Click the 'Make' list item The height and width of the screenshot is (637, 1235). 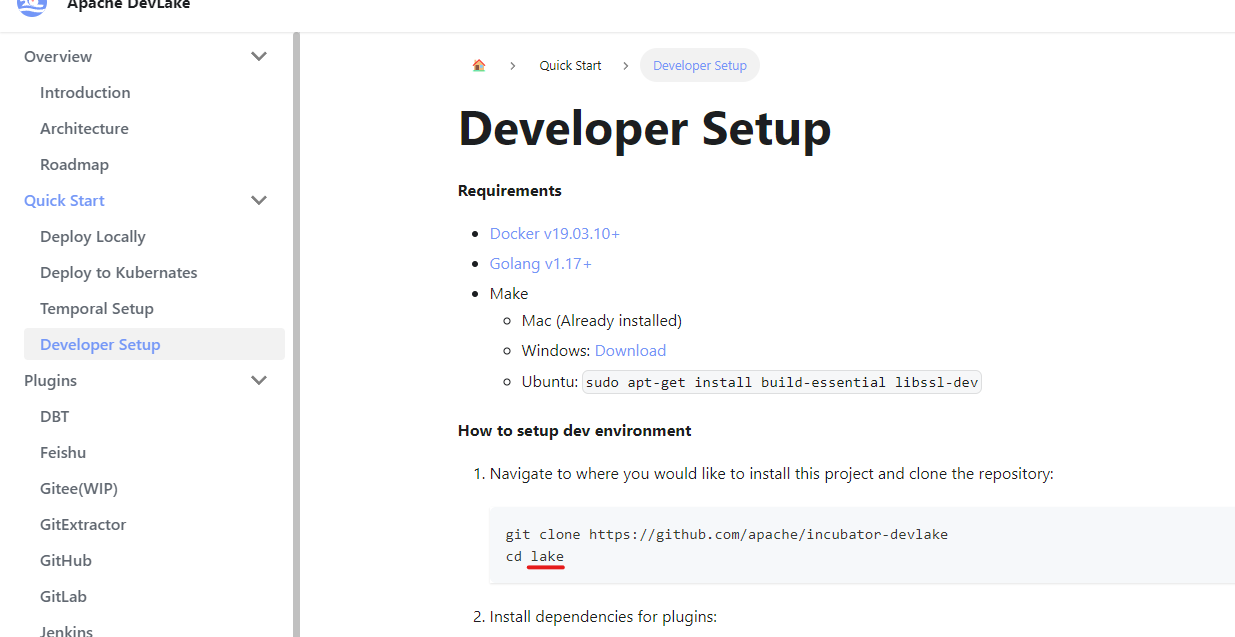[x=509, y=294]
